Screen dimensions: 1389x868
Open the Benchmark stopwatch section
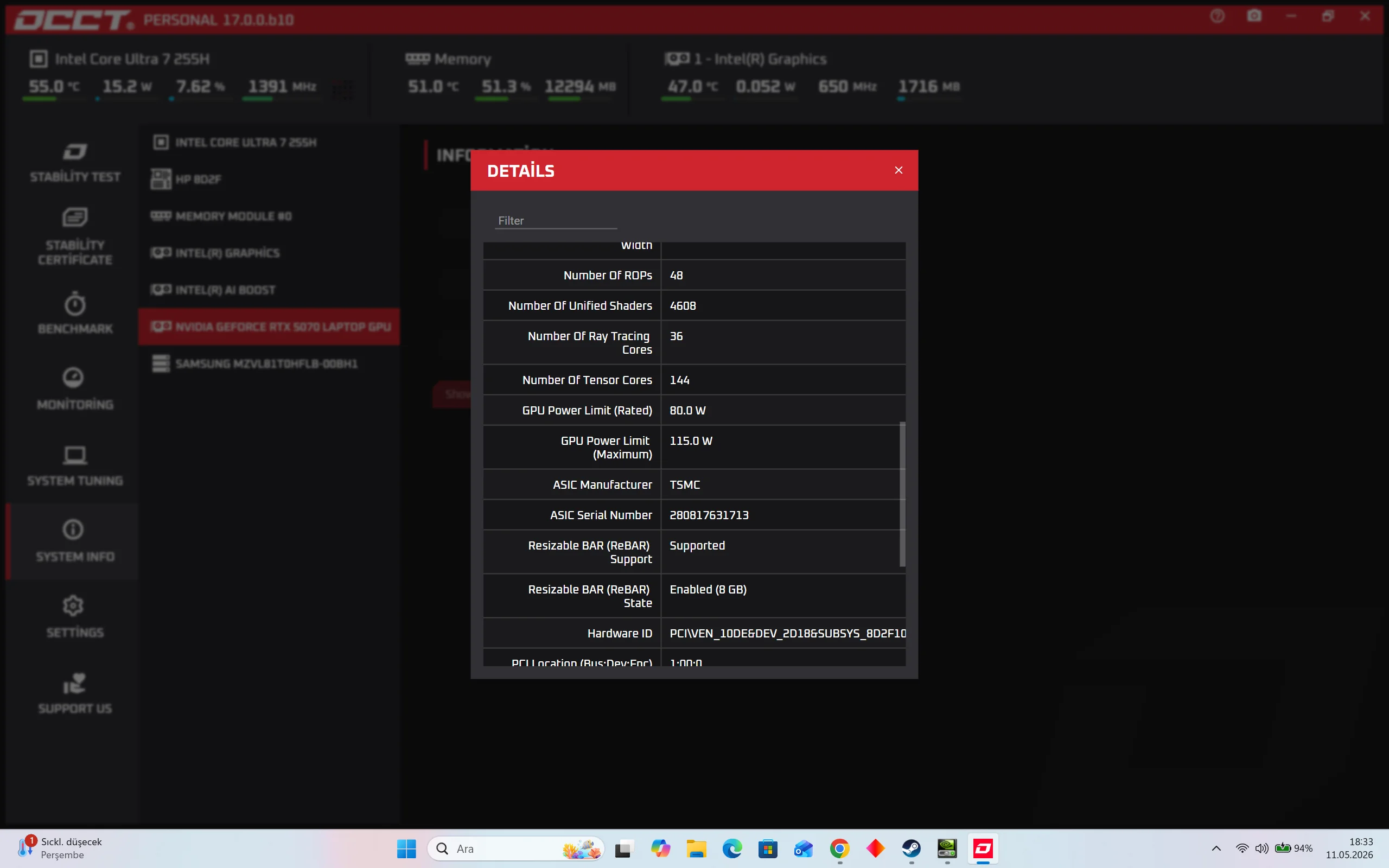75,313
